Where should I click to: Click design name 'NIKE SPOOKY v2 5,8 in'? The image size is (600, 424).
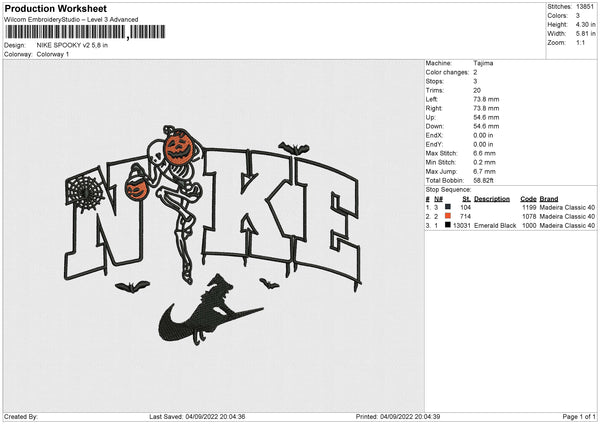(72, 45)
